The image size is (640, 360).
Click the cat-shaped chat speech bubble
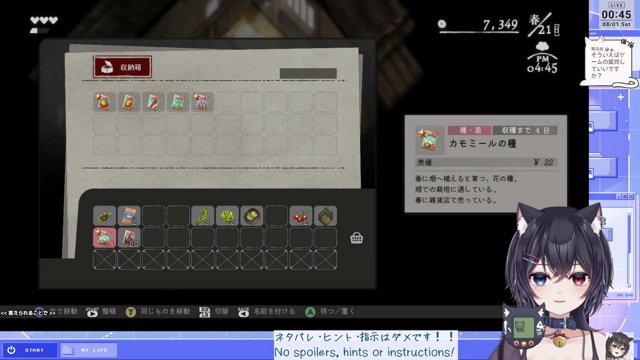click(608, 62)
